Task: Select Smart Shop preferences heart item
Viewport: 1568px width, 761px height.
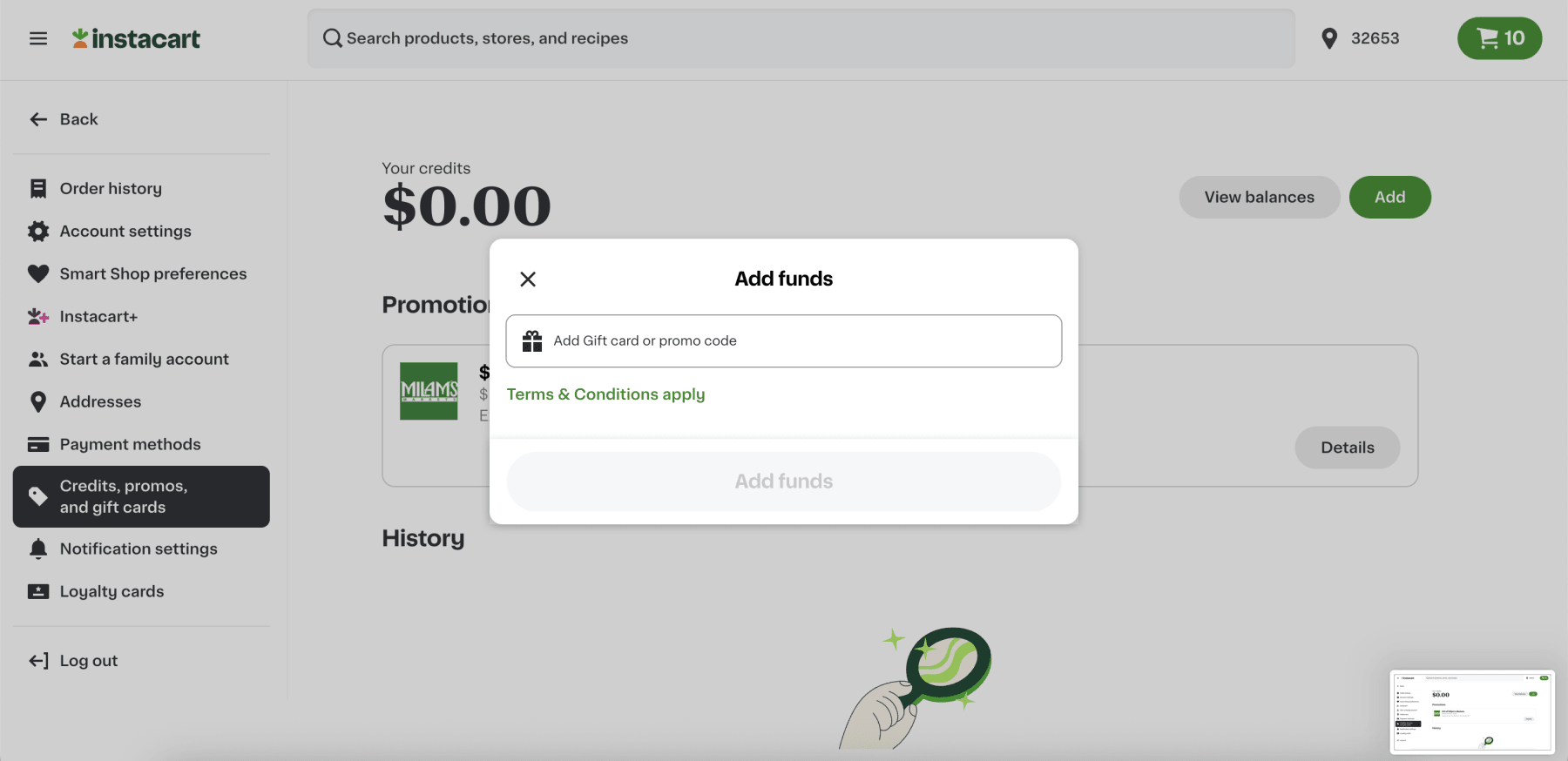Action: click(152, 274)
